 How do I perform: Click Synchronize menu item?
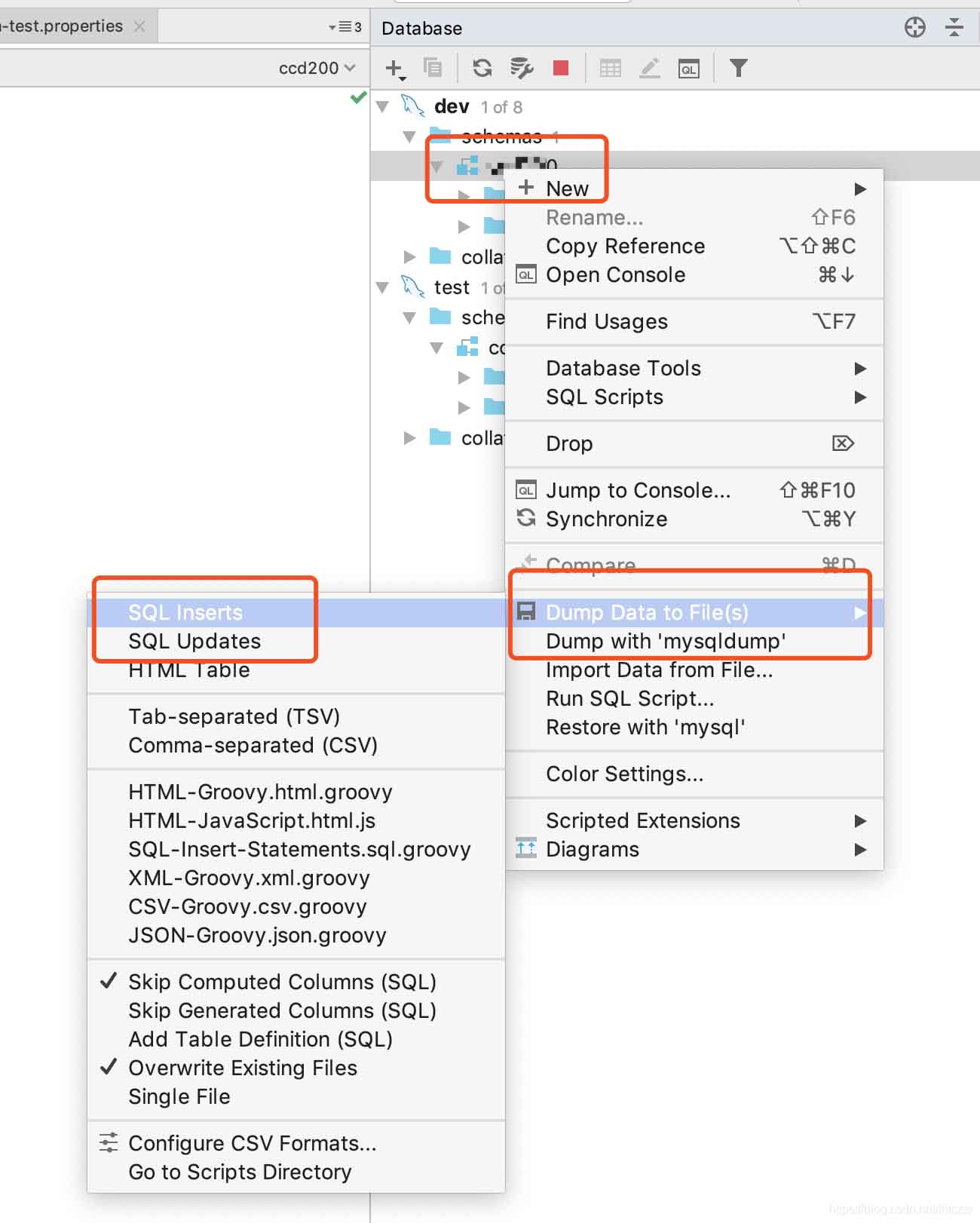click(694, 519)
